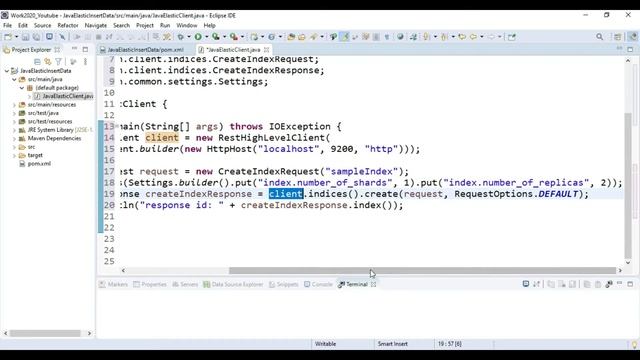
Task: Open the Refactor menu
Action: (68, 25)
